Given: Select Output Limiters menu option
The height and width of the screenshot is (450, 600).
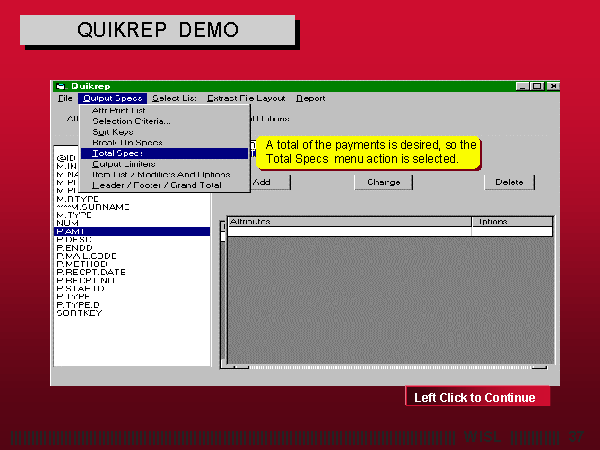Looking at the screenshot, I should pos(125,164).
